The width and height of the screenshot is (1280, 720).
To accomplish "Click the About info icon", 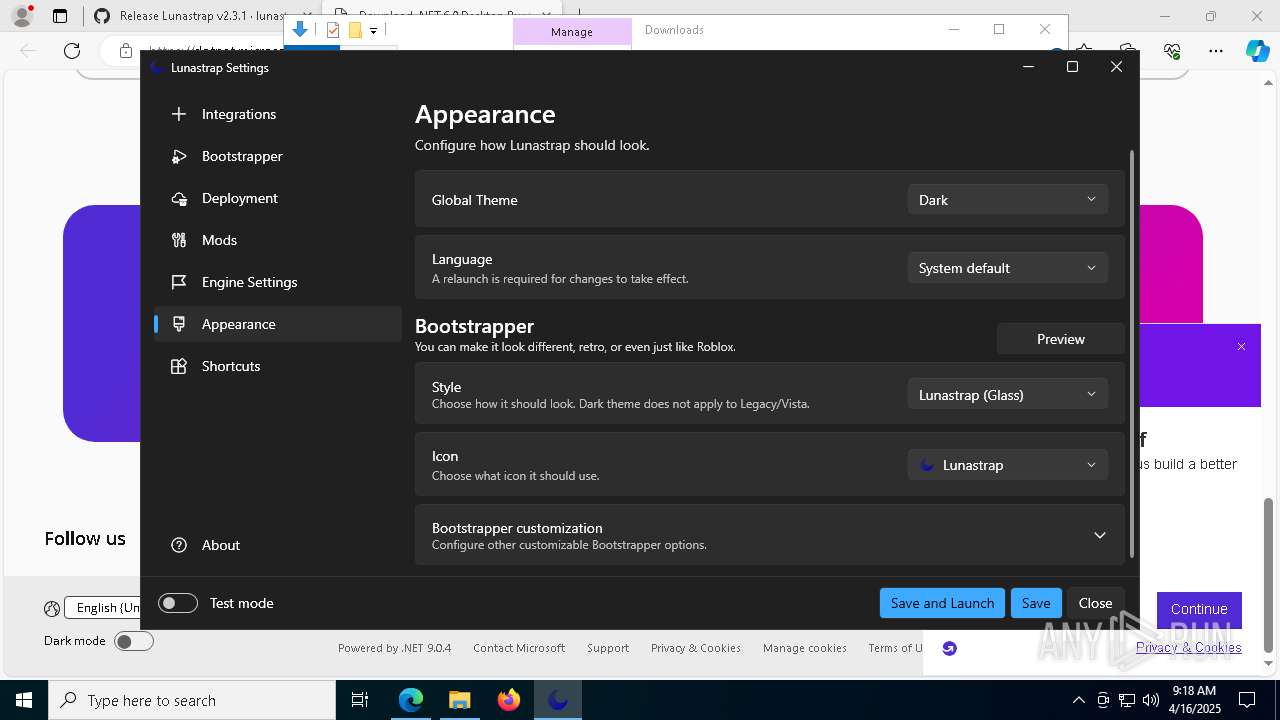I will (x=179, y=545).
